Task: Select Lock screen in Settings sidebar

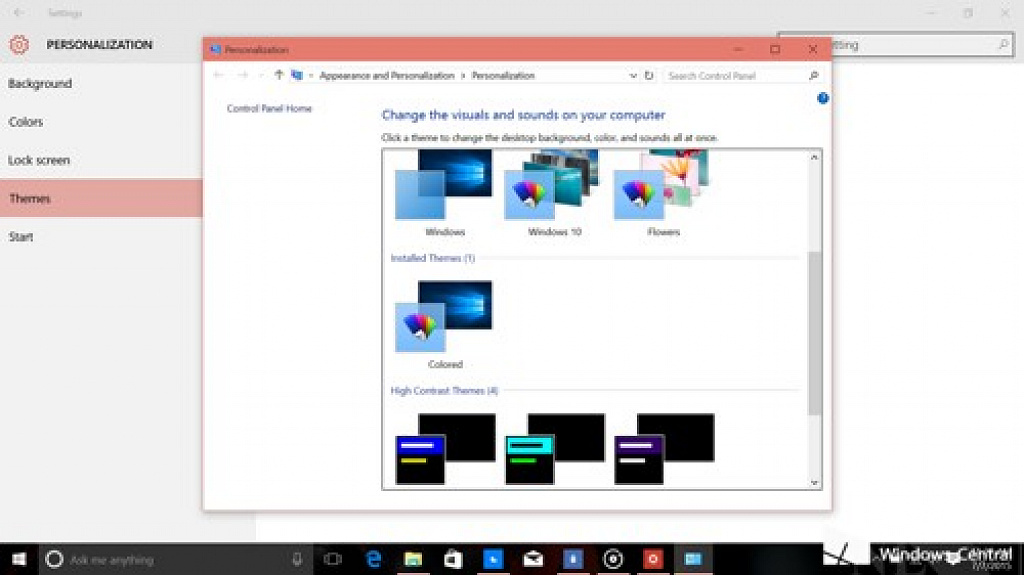Action: coord(39,160)
